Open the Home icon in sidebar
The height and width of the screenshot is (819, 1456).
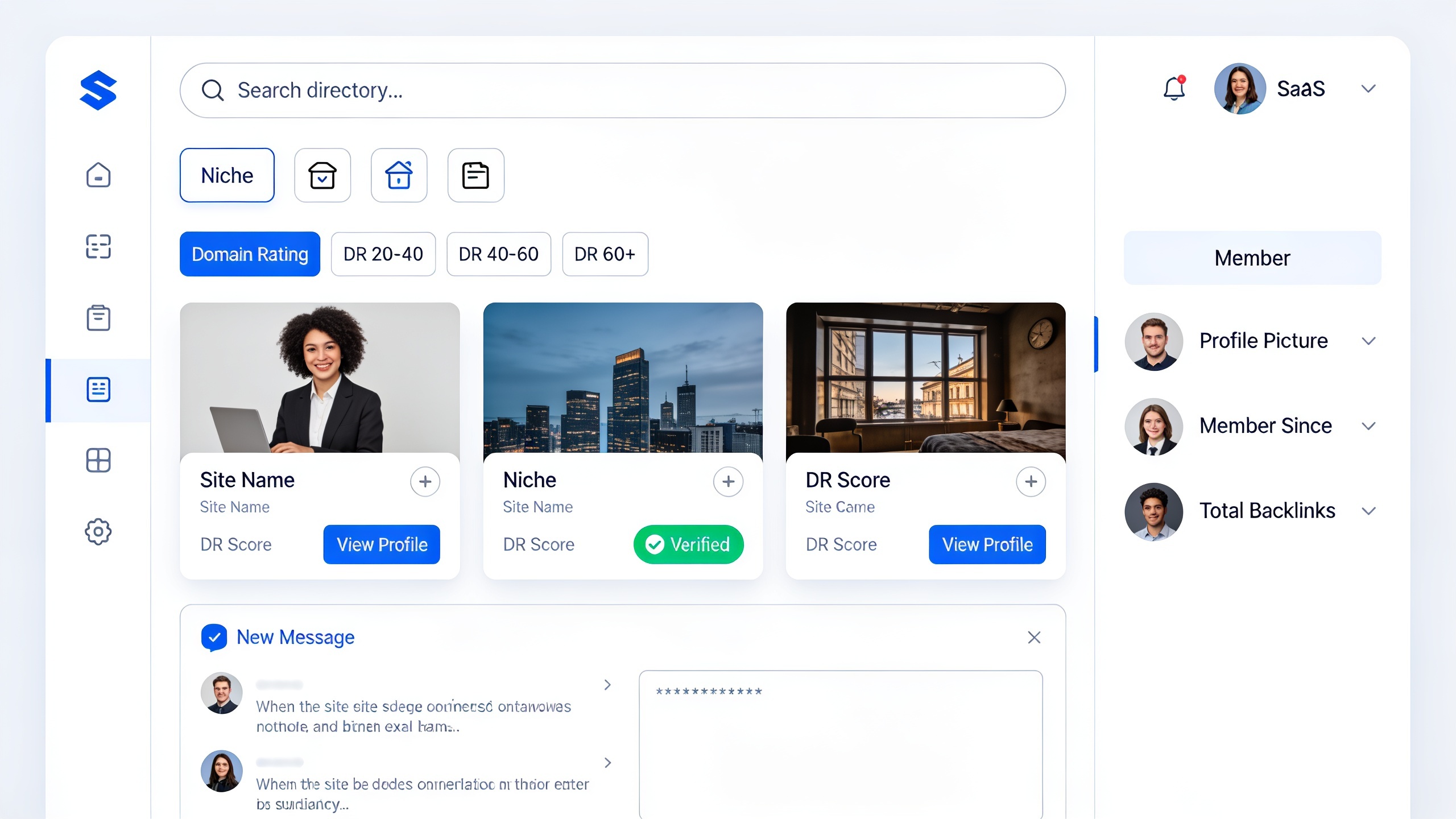pos(98,175)
